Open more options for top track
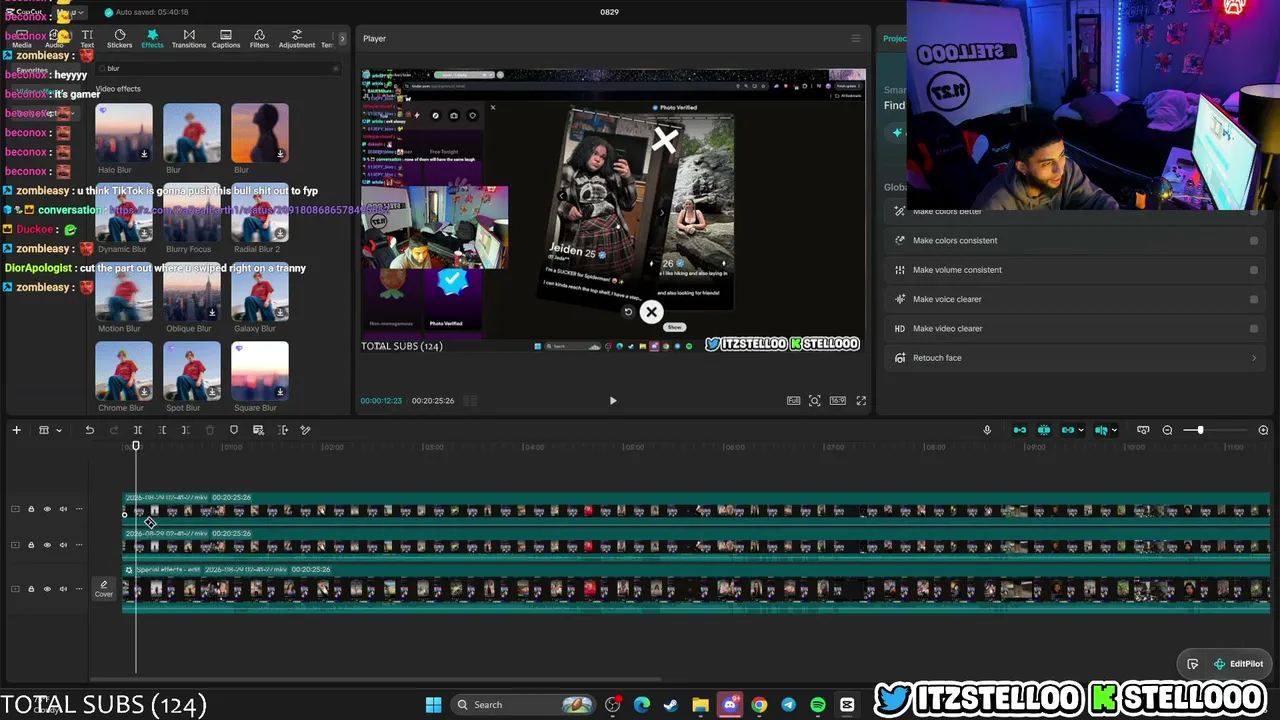Screen dimensions: 1280x720 79,510
